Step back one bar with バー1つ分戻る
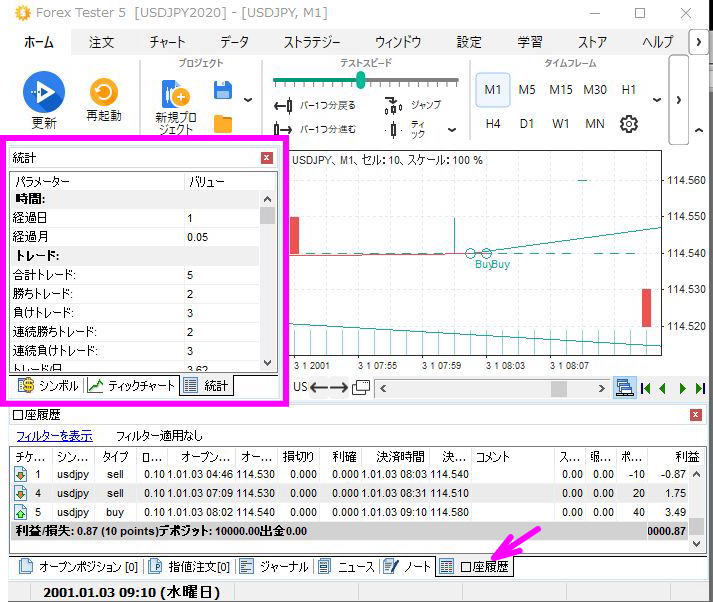Viewport: 713px width, 602px height. tap(315, 105)
